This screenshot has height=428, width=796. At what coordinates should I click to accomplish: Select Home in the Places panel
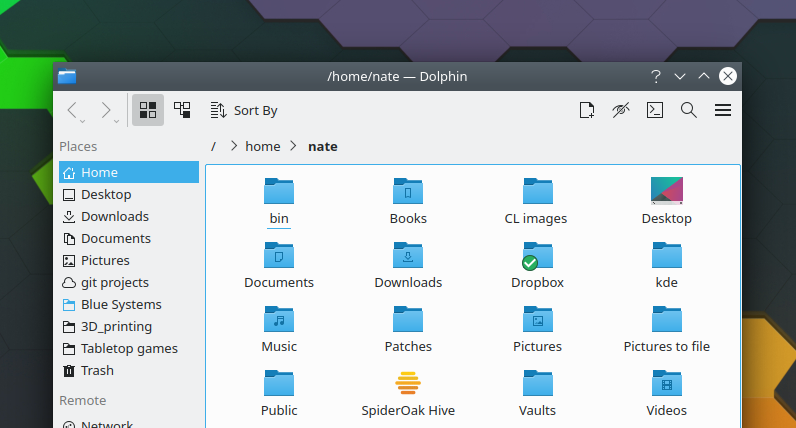pos(129,172)
